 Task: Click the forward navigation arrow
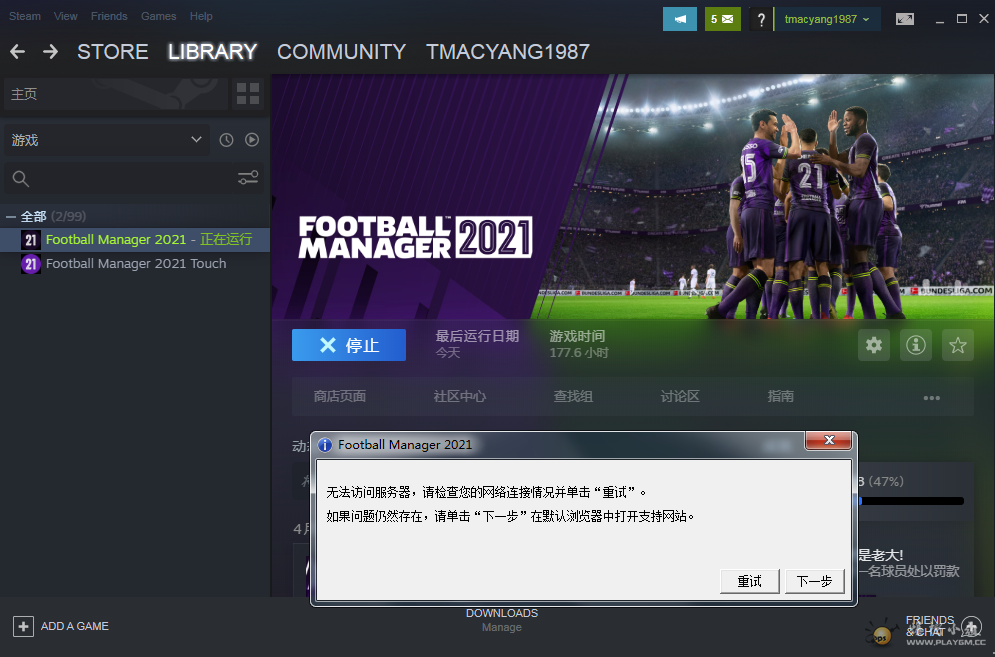tap(50, 51)
